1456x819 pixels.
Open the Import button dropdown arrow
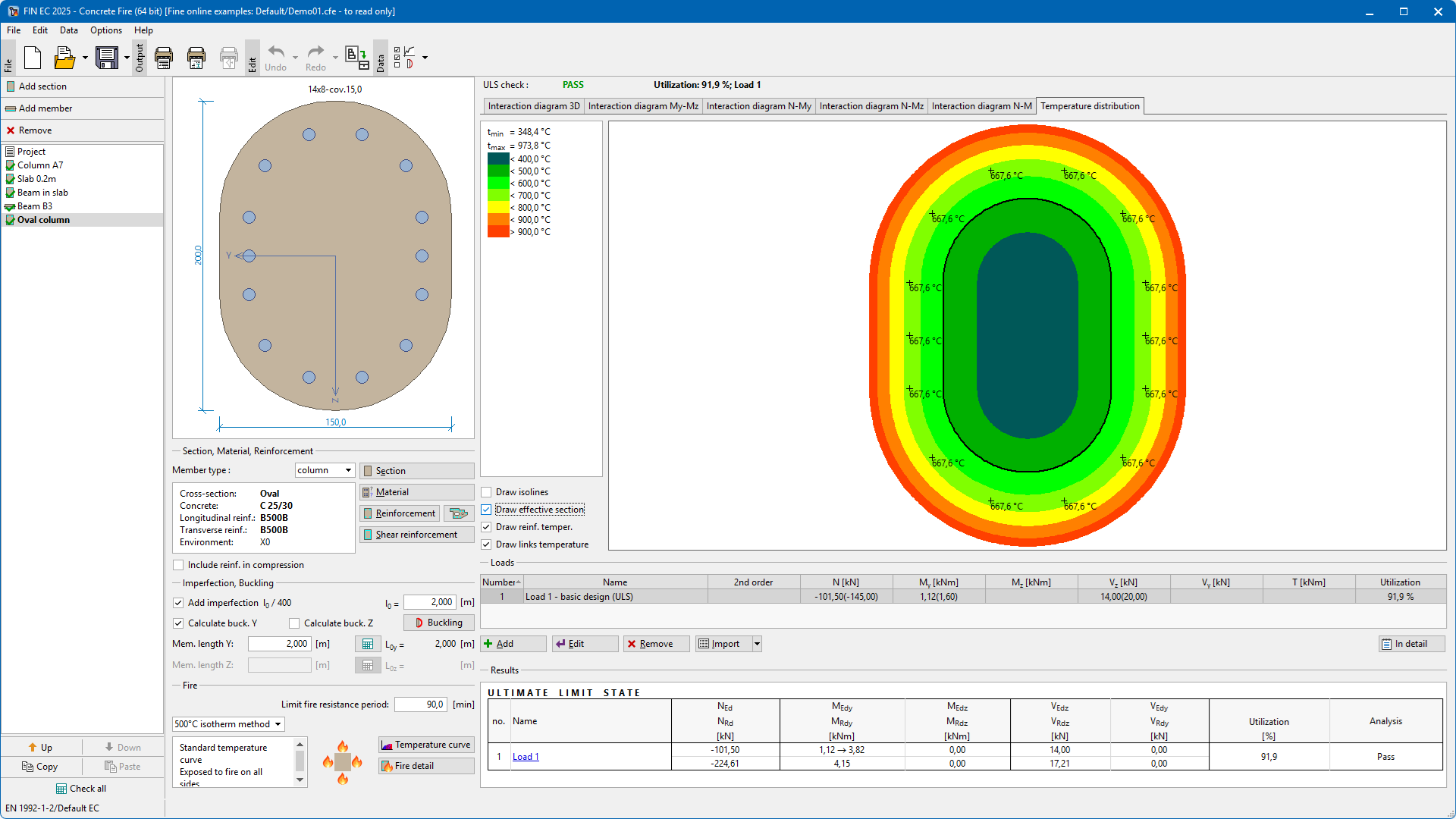(x=756, y=644)
